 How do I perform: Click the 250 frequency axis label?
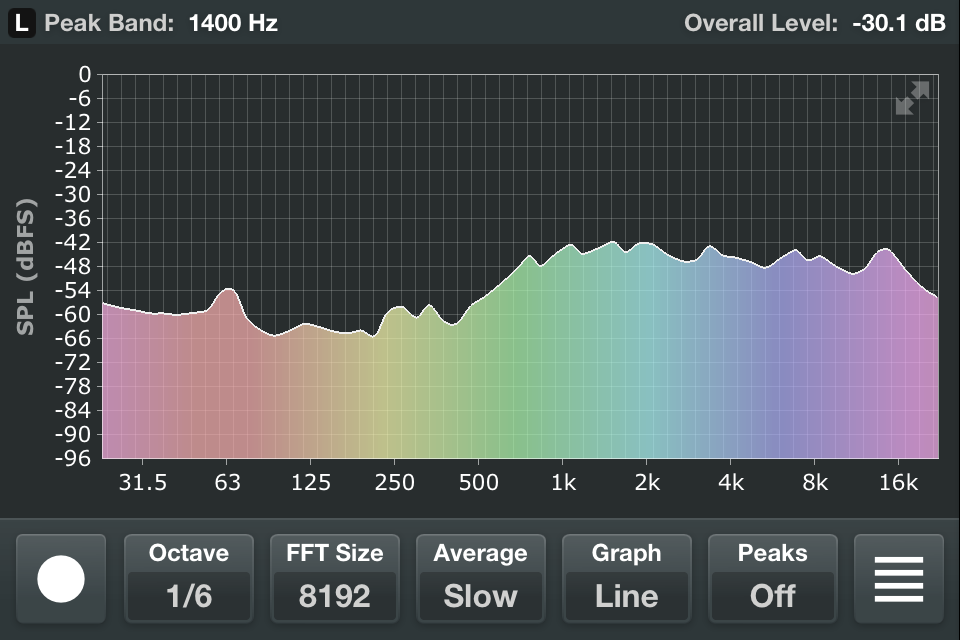[394, 483]
